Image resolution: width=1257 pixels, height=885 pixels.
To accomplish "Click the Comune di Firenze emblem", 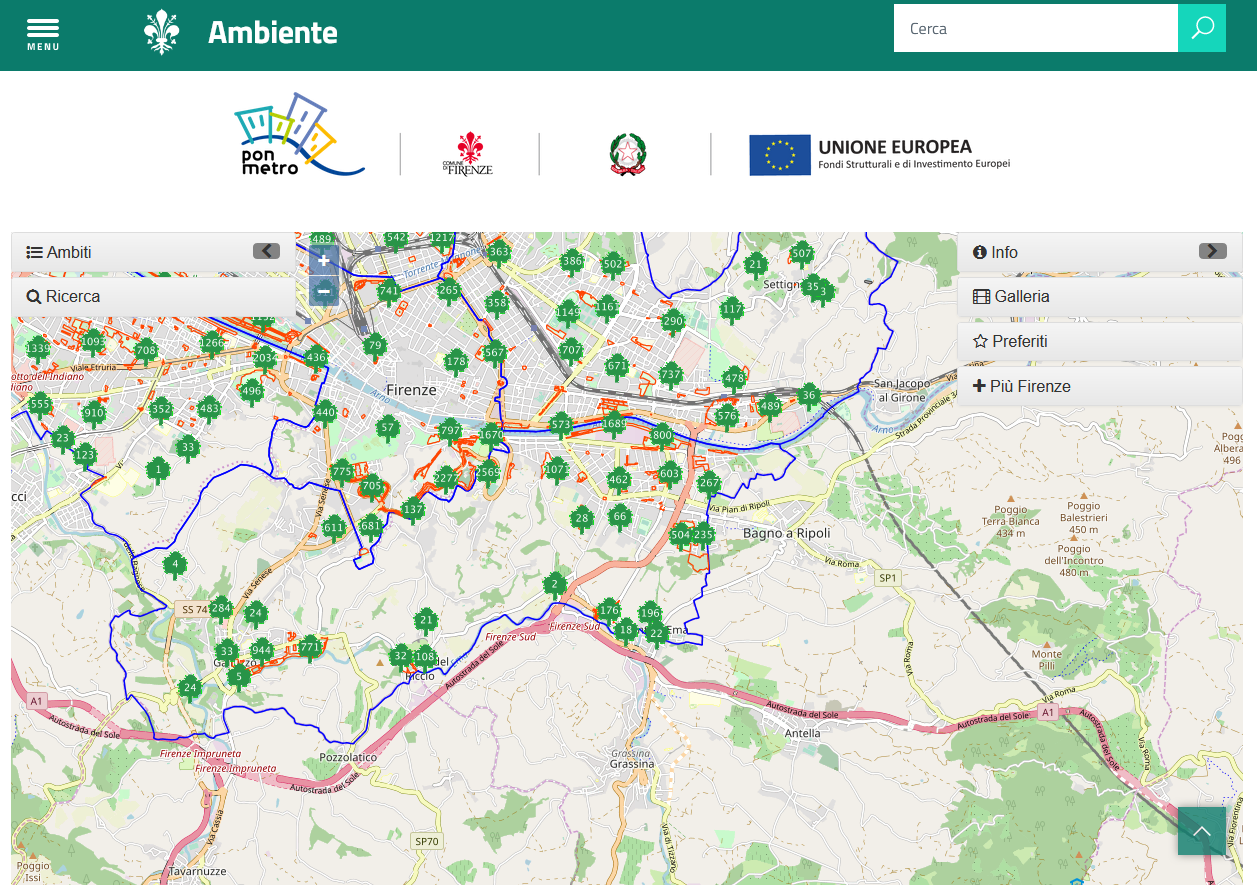I will click(x=468, y=154).
